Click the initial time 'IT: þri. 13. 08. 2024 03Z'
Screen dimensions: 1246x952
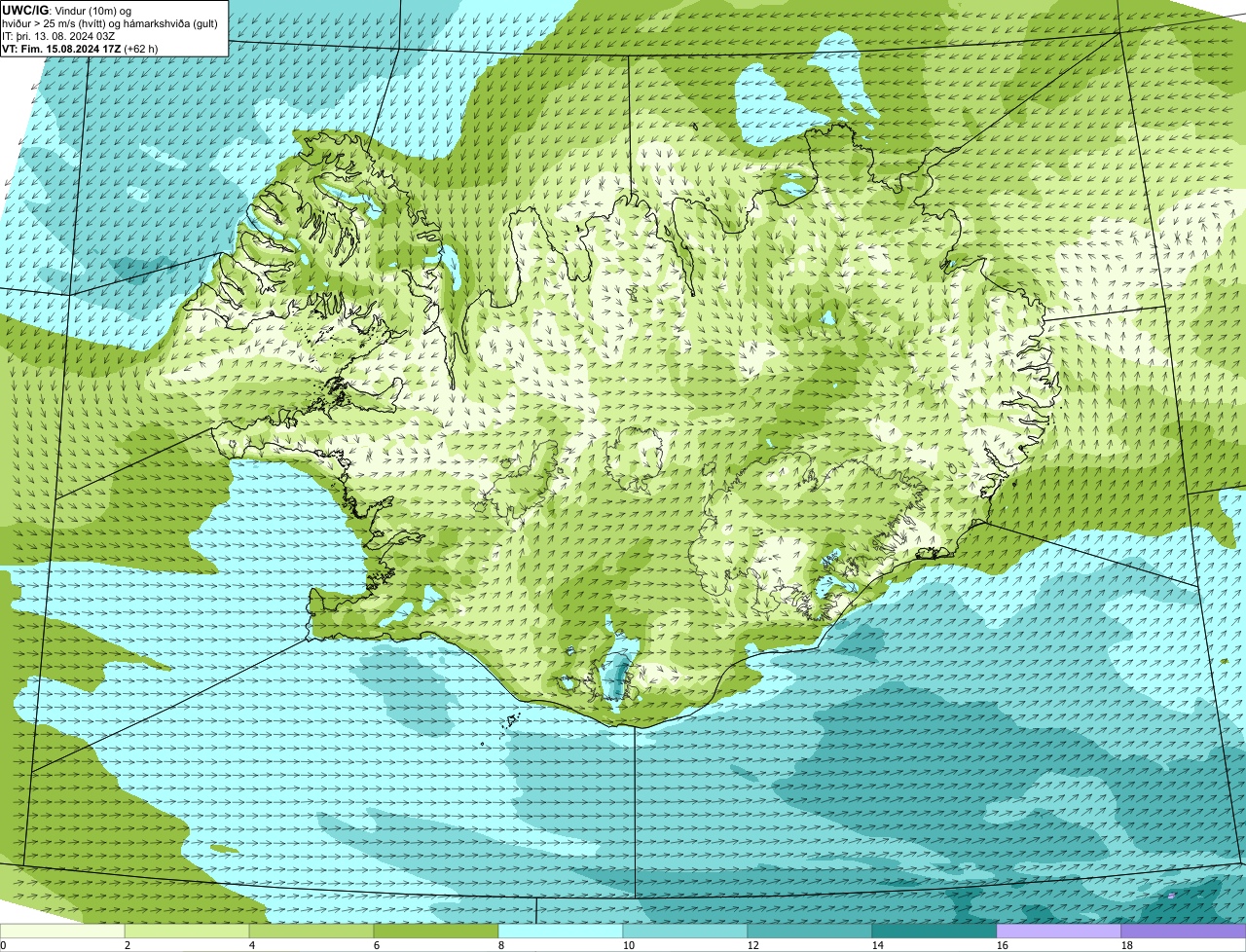click(59, 35)
